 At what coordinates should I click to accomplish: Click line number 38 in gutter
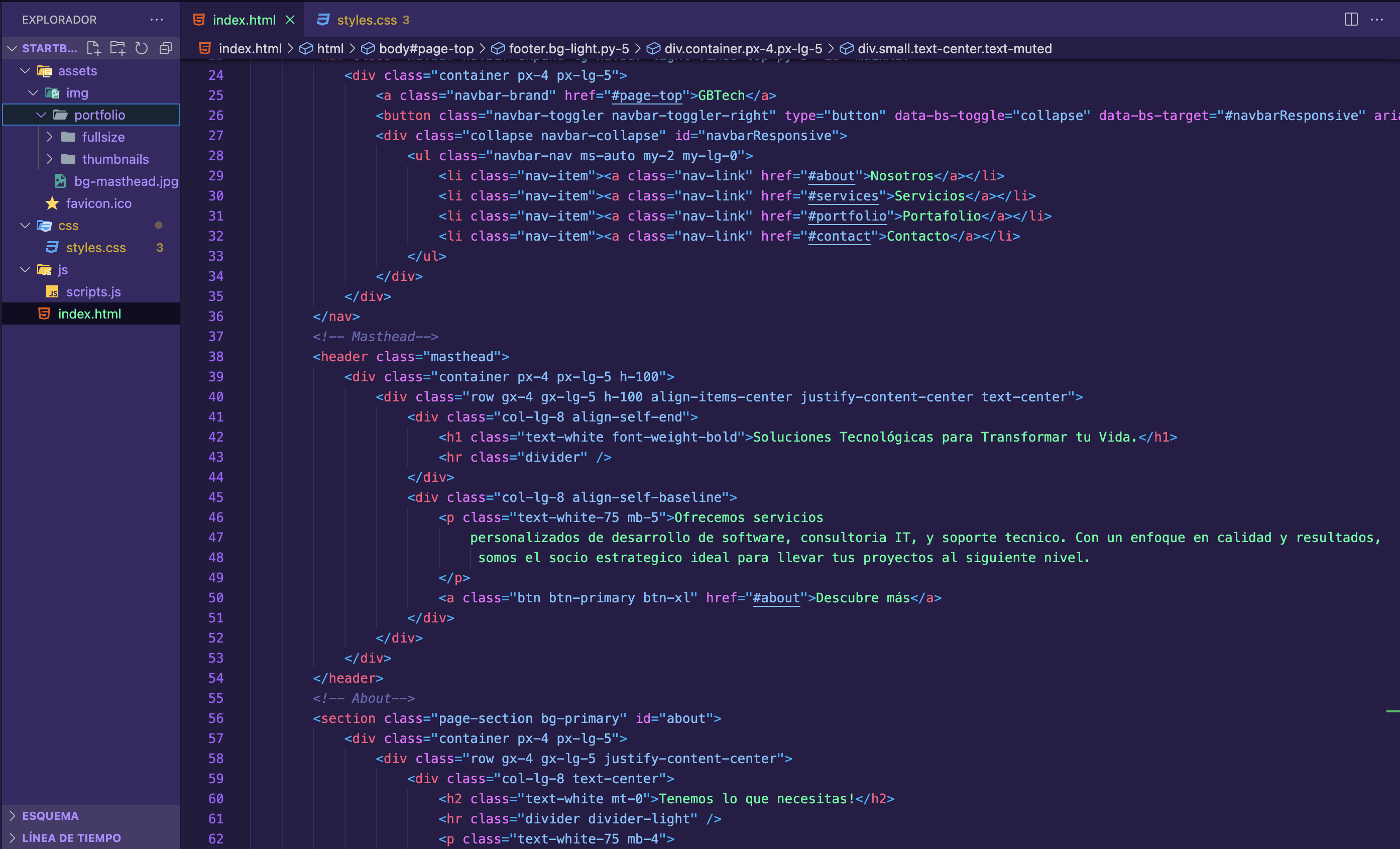pyautogui.click(x=216, y=357)
